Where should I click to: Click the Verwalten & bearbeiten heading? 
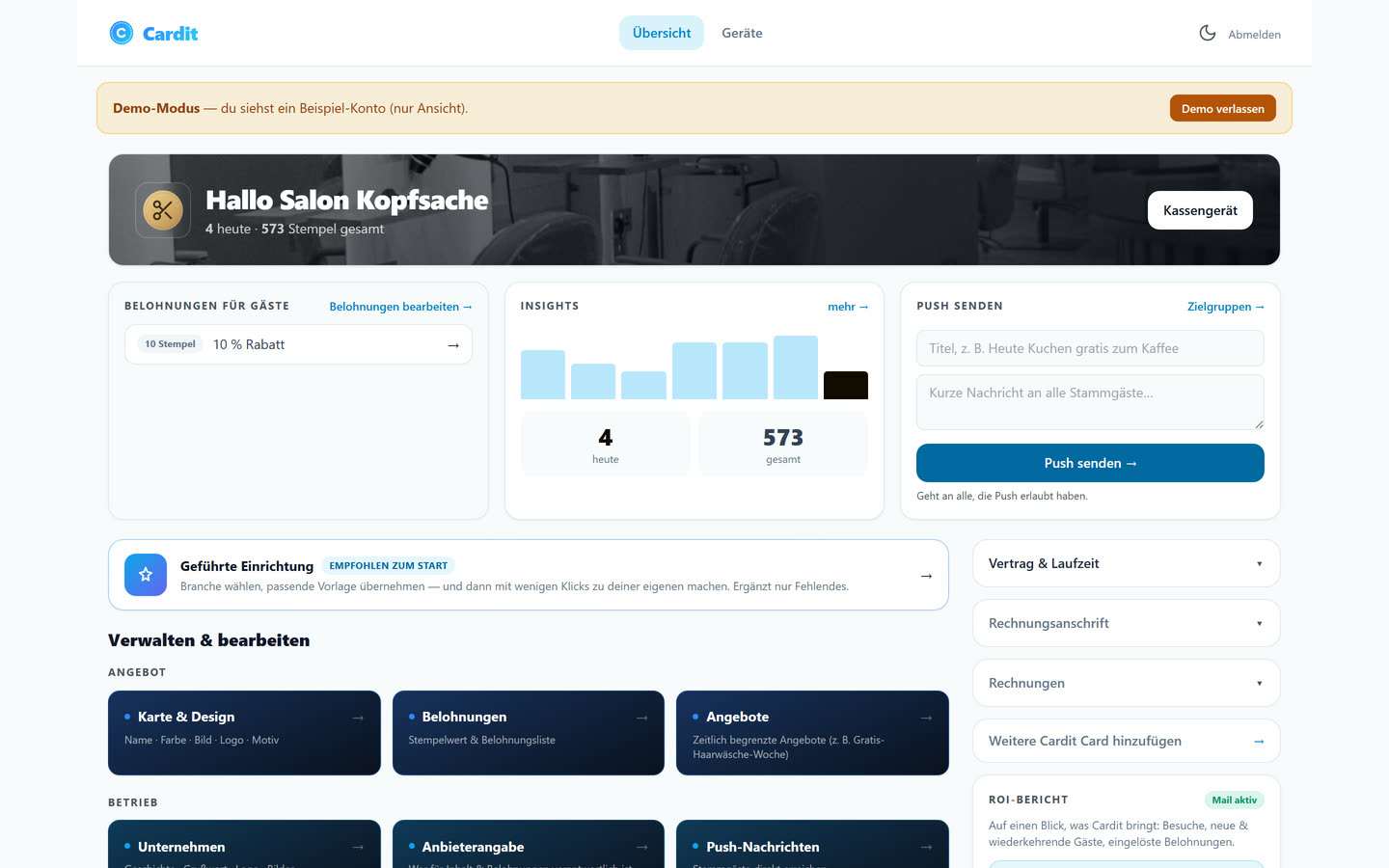pos(209,640)
